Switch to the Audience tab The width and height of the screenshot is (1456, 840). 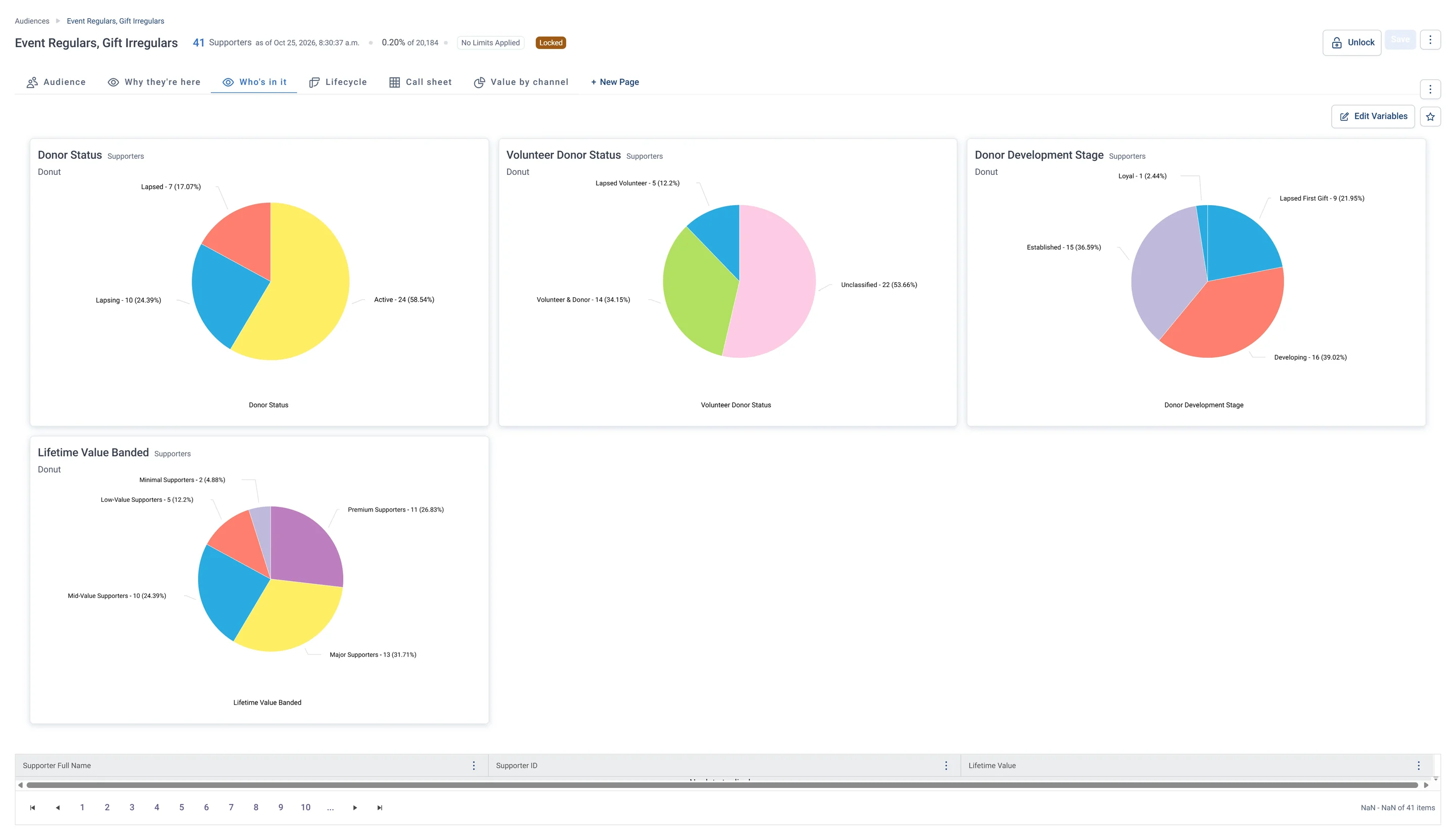[56, 82]
